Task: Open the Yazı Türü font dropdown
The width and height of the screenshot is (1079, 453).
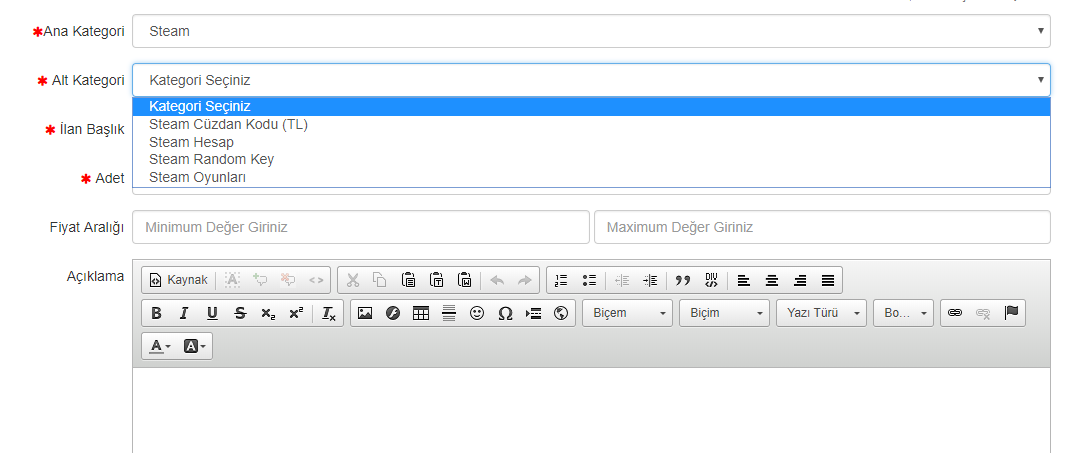Action: coord(822,313)
